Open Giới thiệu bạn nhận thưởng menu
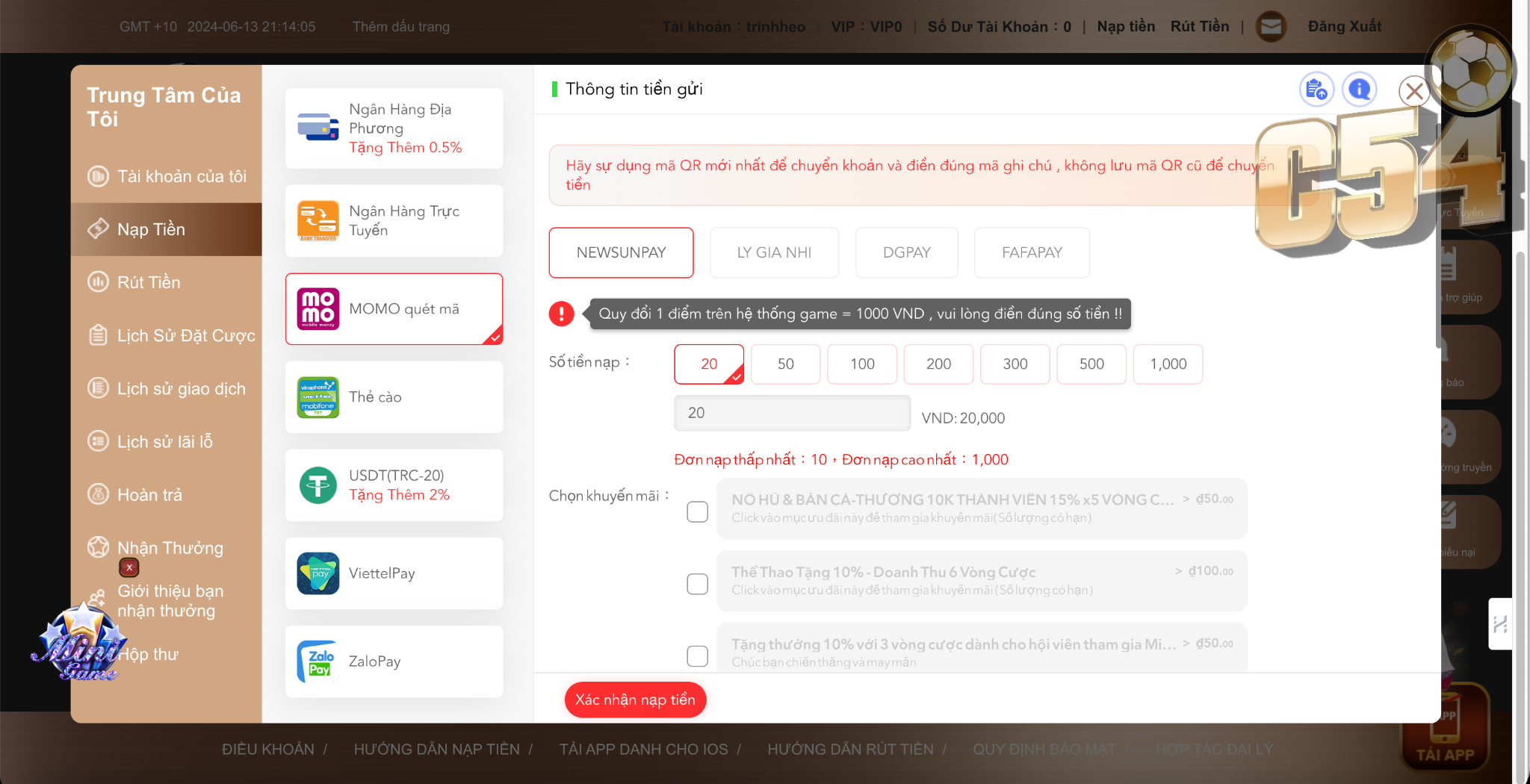The image size is (1530, 784). tap(170, 600)
